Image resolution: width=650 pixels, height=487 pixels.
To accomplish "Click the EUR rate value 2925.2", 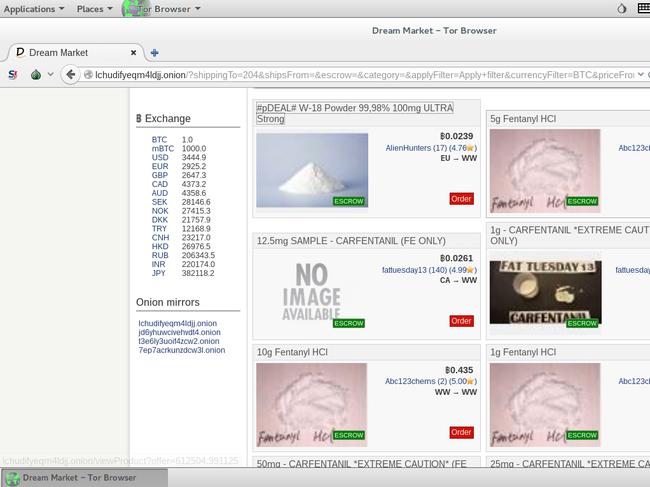I will coord(194,166).
